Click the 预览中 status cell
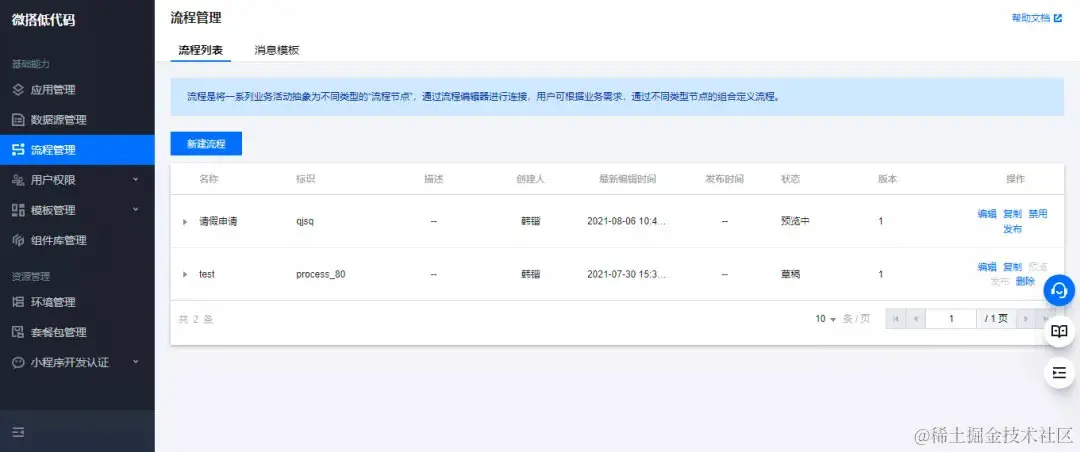1080x452 pixels. pyautogui.click(x=795, y=222)
